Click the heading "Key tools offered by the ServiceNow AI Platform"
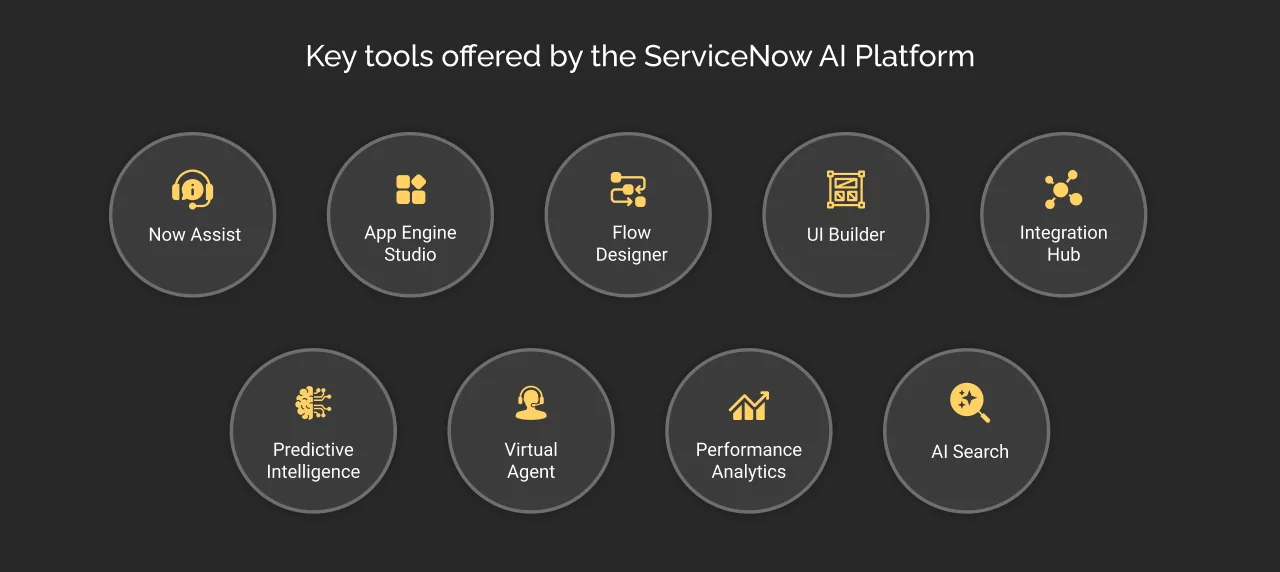This screenshot has width=1280, height=572. coord(640,56)
